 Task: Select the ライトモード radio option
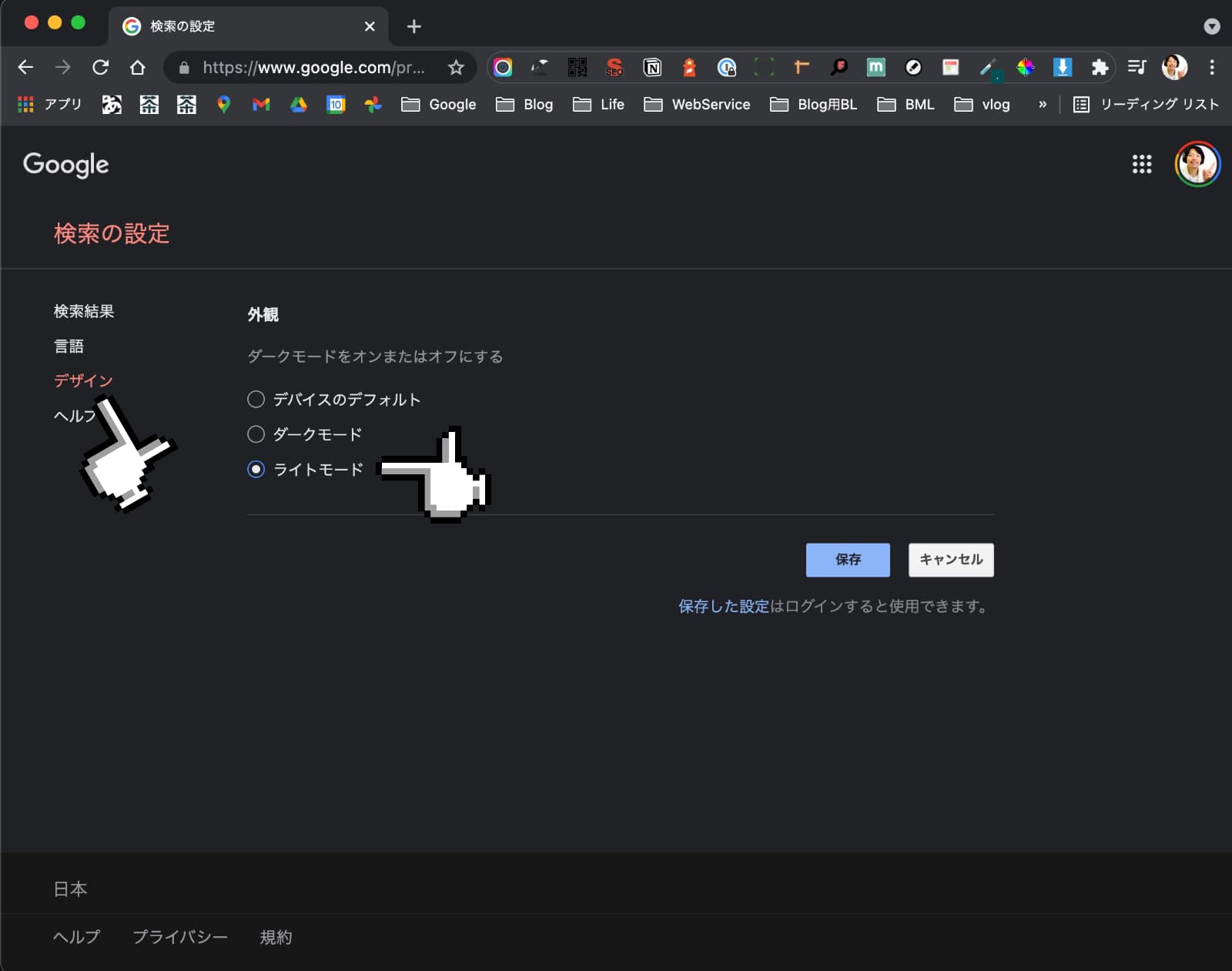click(x=256, y=469)
